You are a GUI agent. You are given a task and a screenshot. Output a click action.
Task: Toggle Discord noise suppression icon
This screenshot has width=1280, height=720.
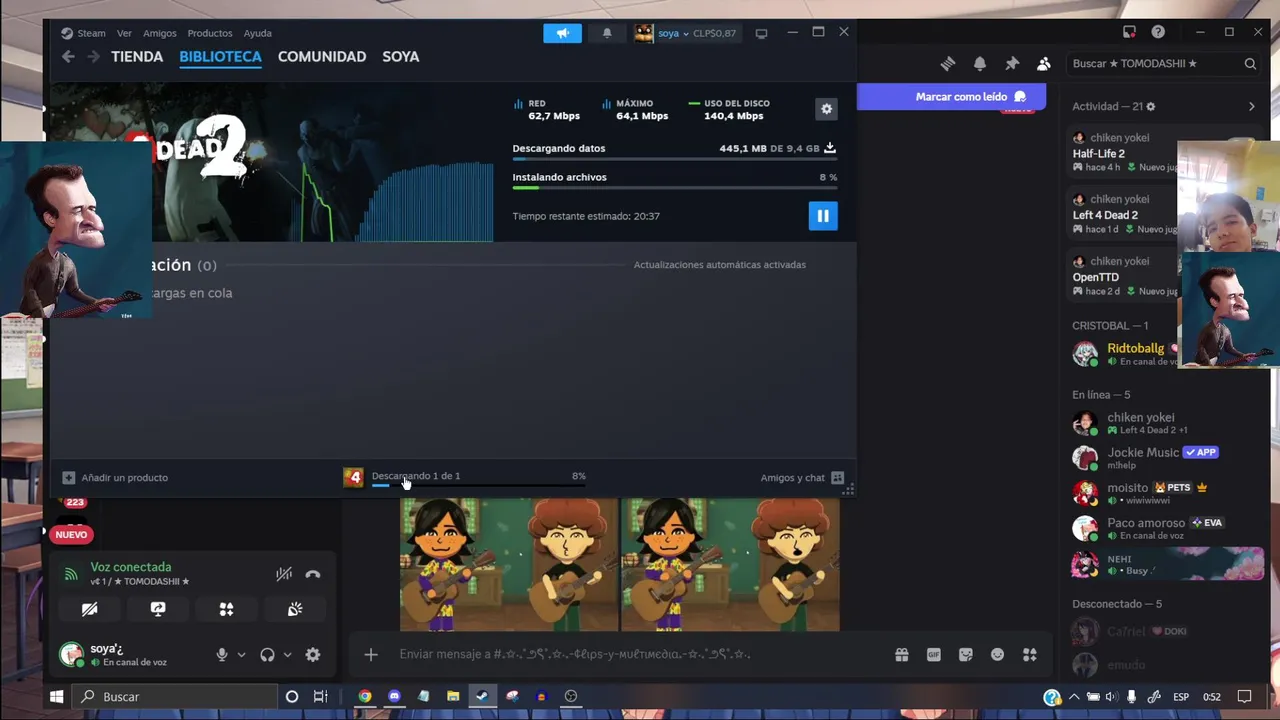pyautogui.click(x=284, y=574)
